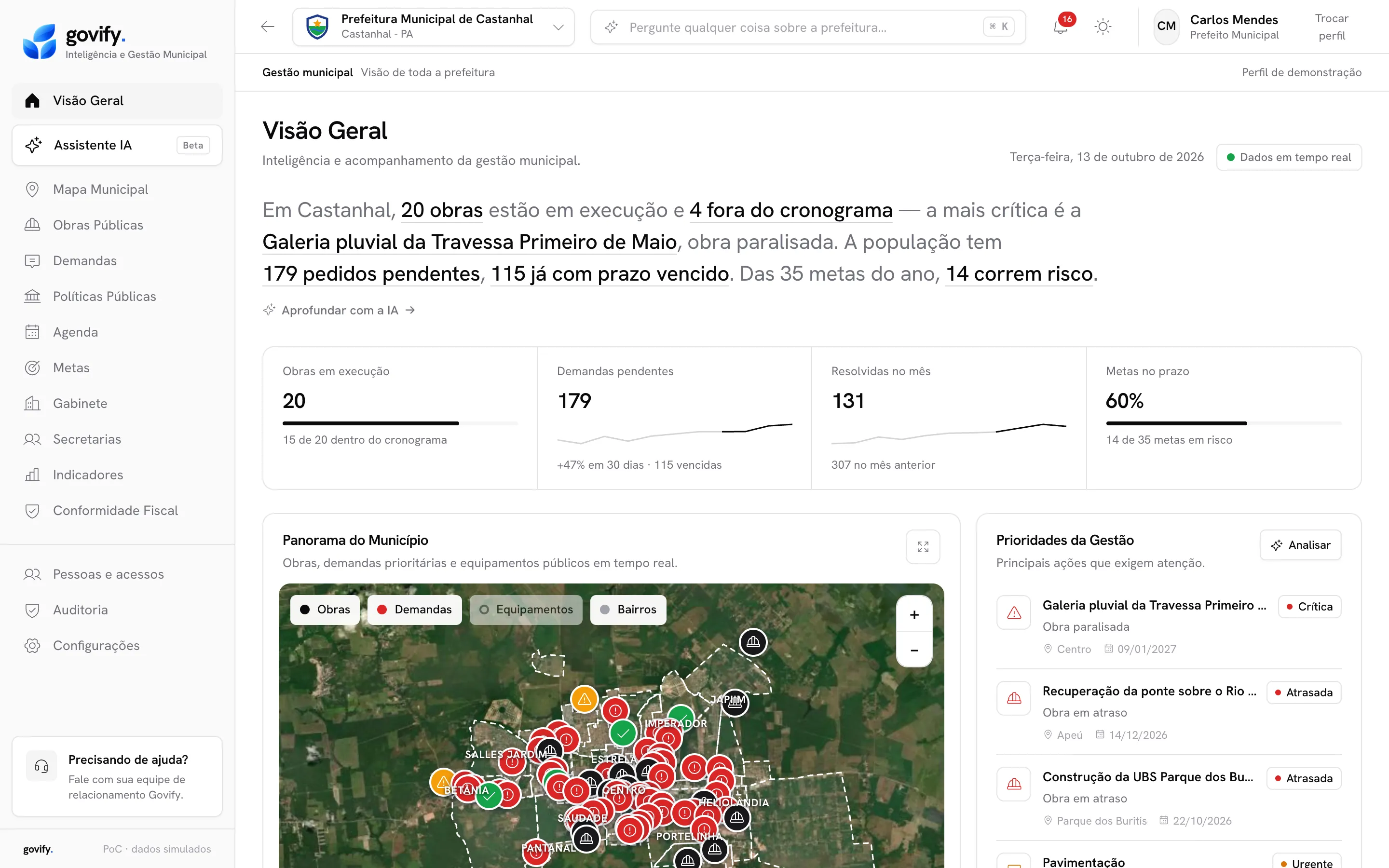Viewport: 1389px width, 868px height.
Task: Click the Analisar button in Prioridades
Action: (1300, 545)
